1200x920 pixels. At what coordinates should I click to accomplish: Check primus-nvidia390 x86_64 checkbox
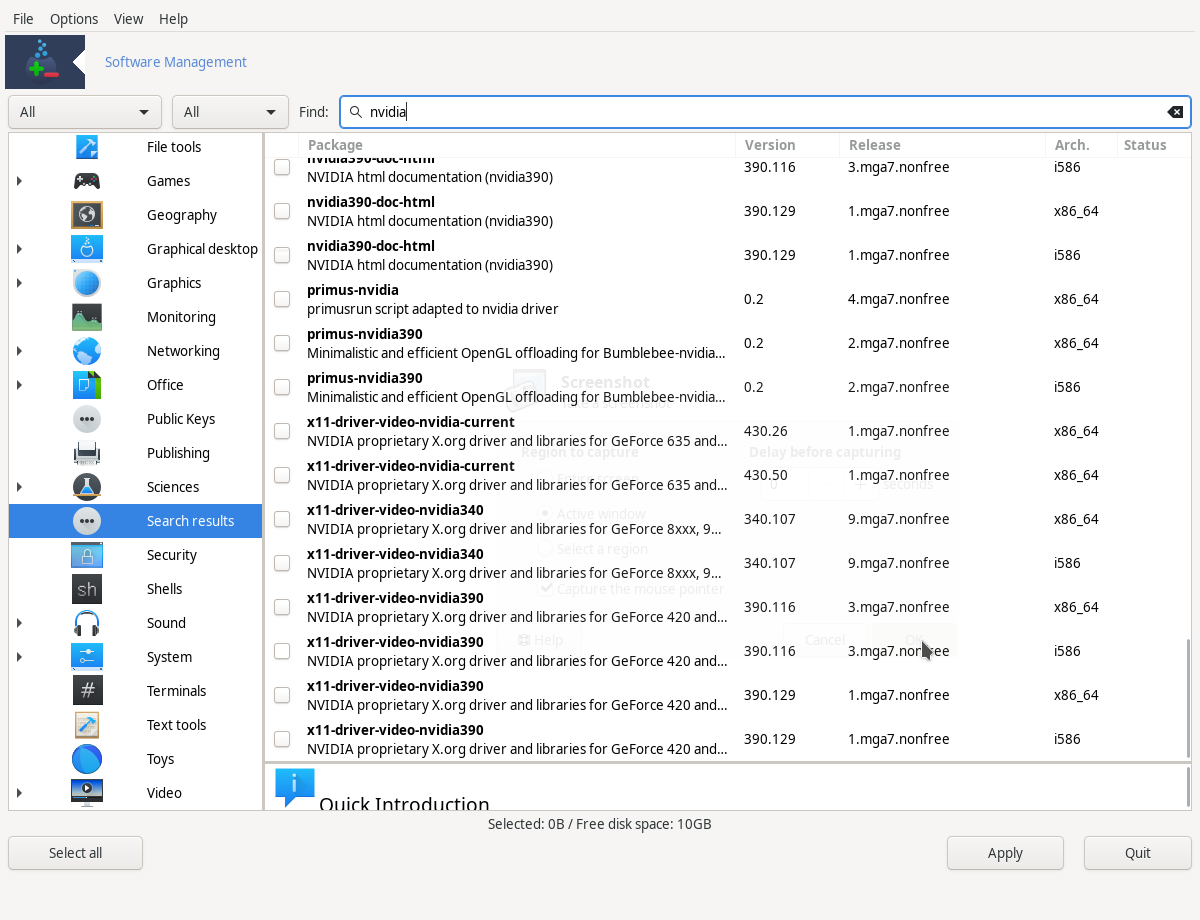pos(282,343)
